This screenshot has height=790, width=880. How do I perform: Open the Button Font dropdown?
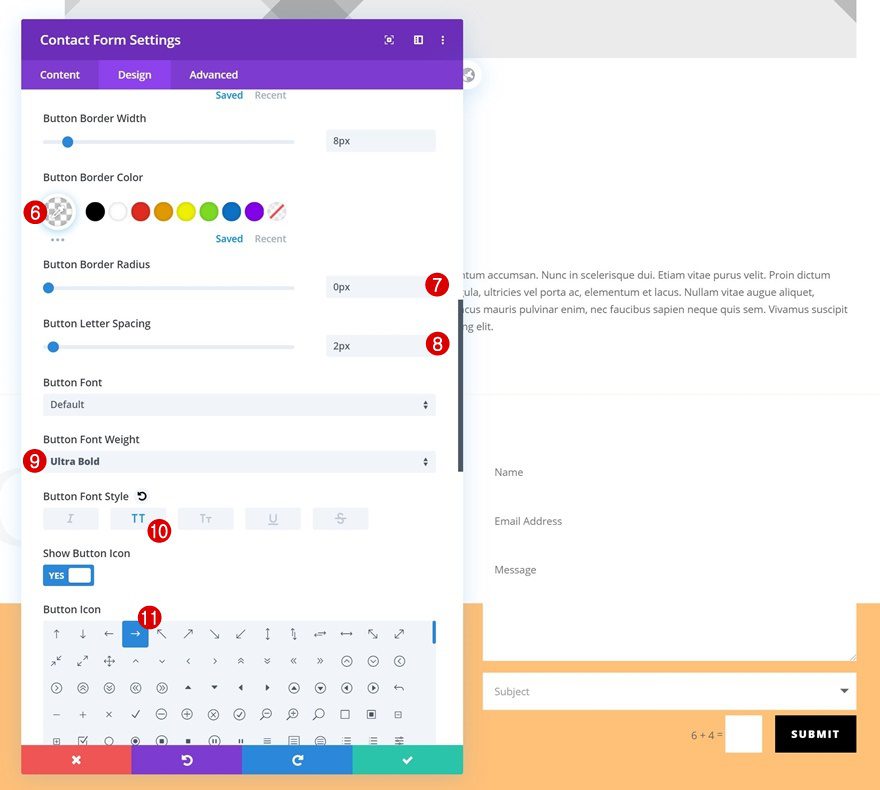tap(237, 404)
